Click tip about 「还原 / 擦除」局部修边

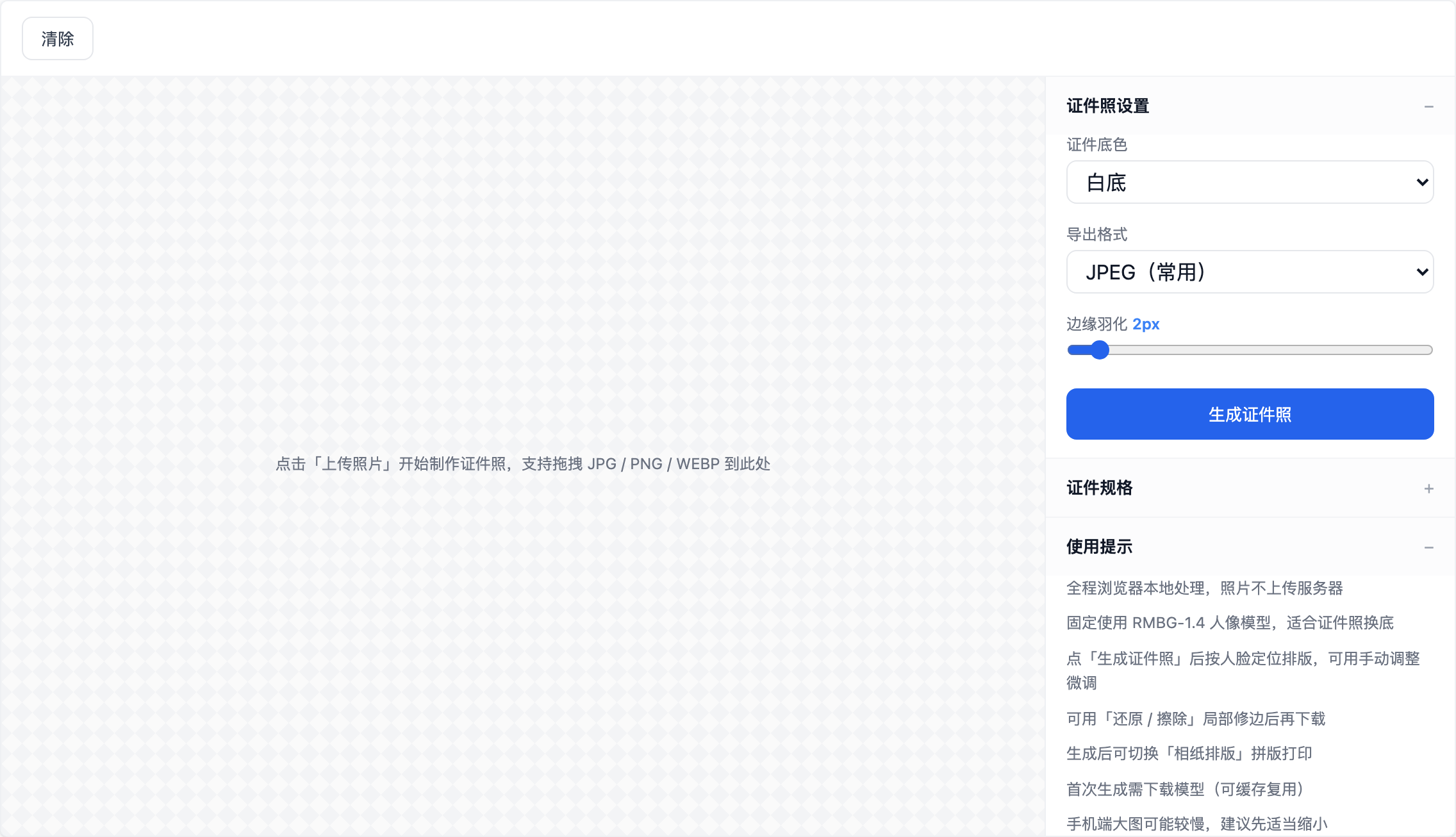tap(1196, 718)
